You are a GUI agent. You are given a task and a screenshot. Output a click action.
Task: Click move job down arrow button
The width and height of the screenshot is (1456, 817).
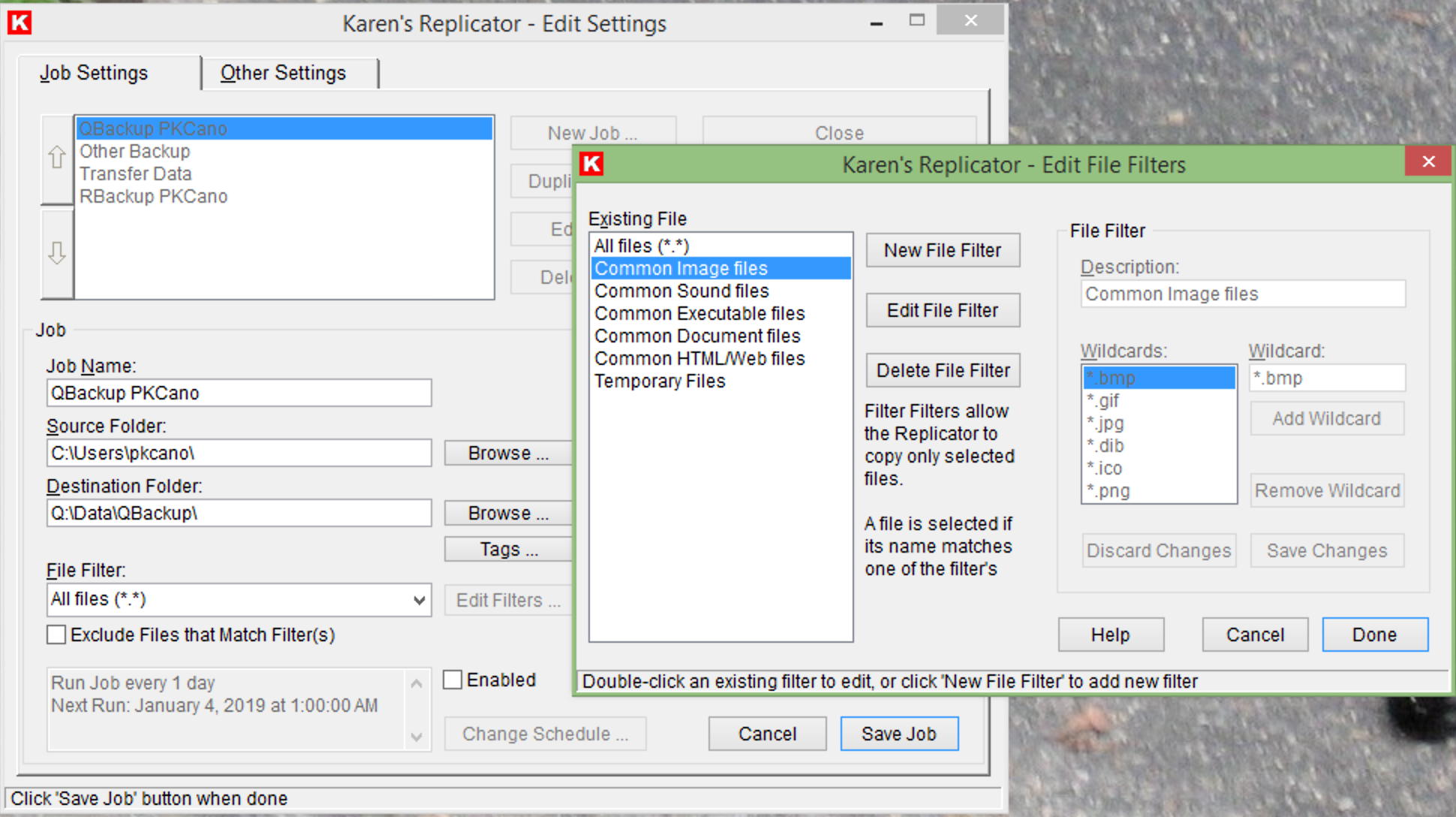tap(57, 253)
